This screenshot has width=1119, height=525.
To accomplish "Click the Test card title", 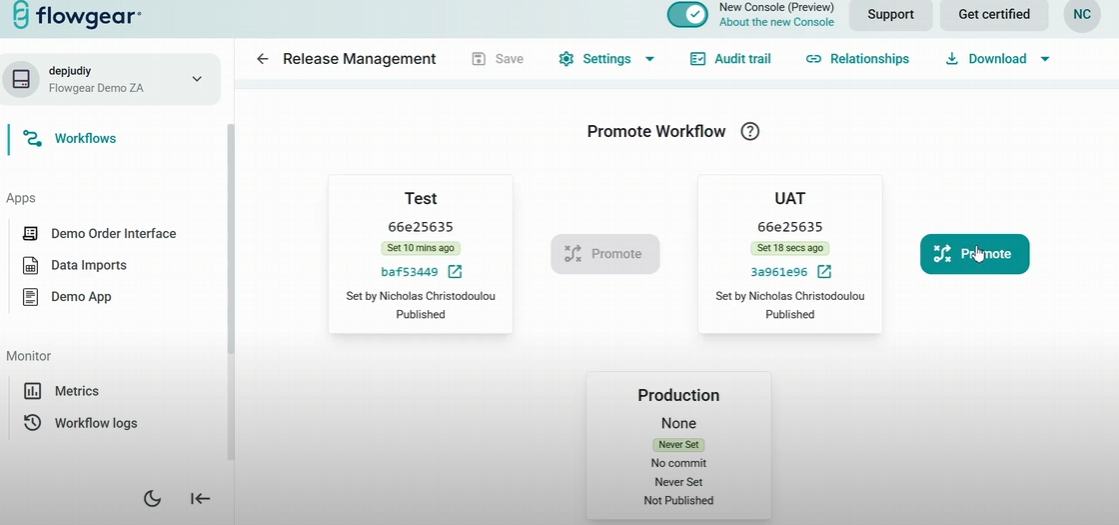I will [420, 198].
